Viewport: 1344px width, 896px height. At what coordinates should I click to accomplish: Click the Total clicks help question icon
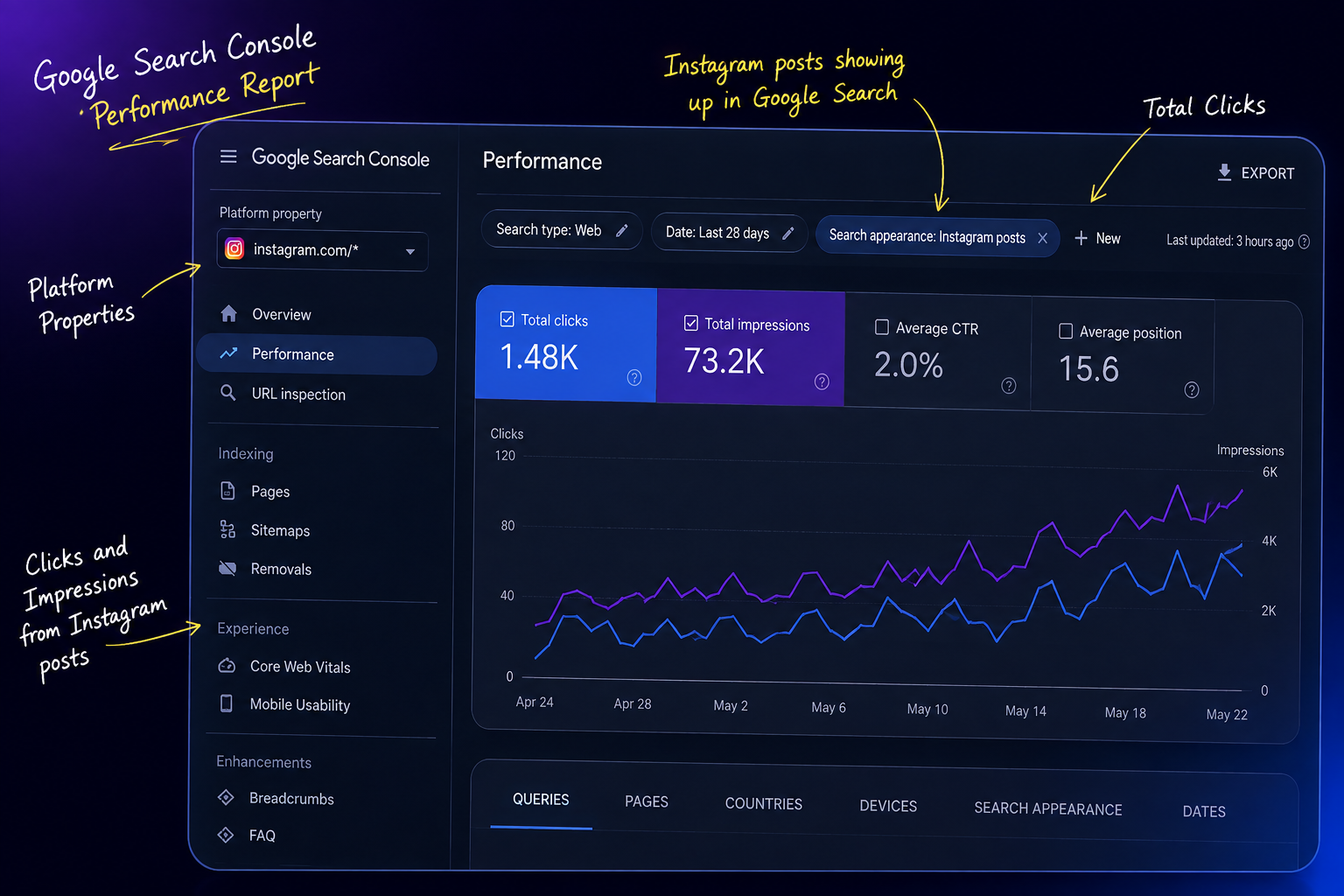pyautogui.click(x=634, y=377)
